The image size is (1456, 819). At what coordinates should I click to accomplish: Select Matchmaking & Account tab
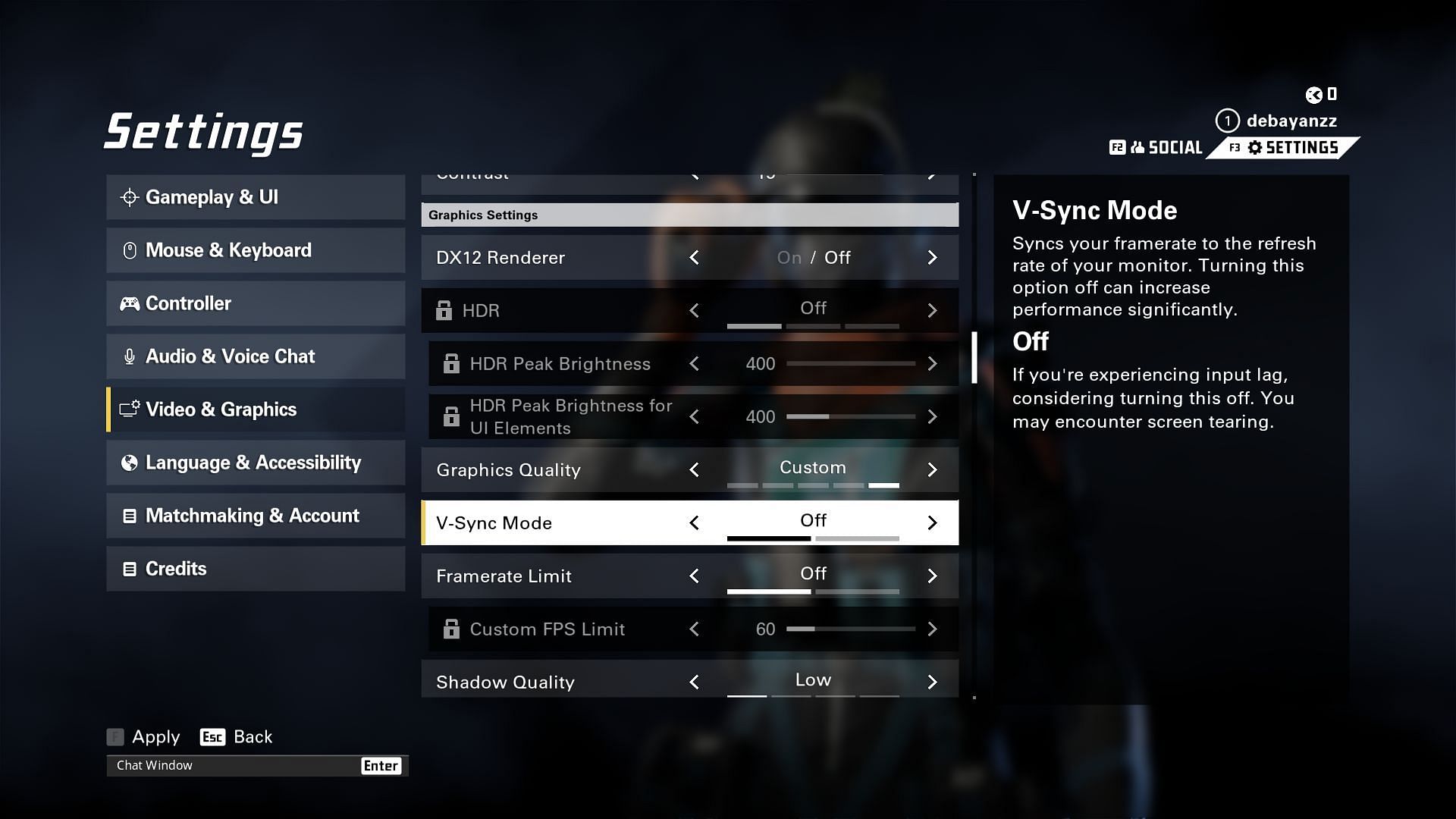coord(253,515)
